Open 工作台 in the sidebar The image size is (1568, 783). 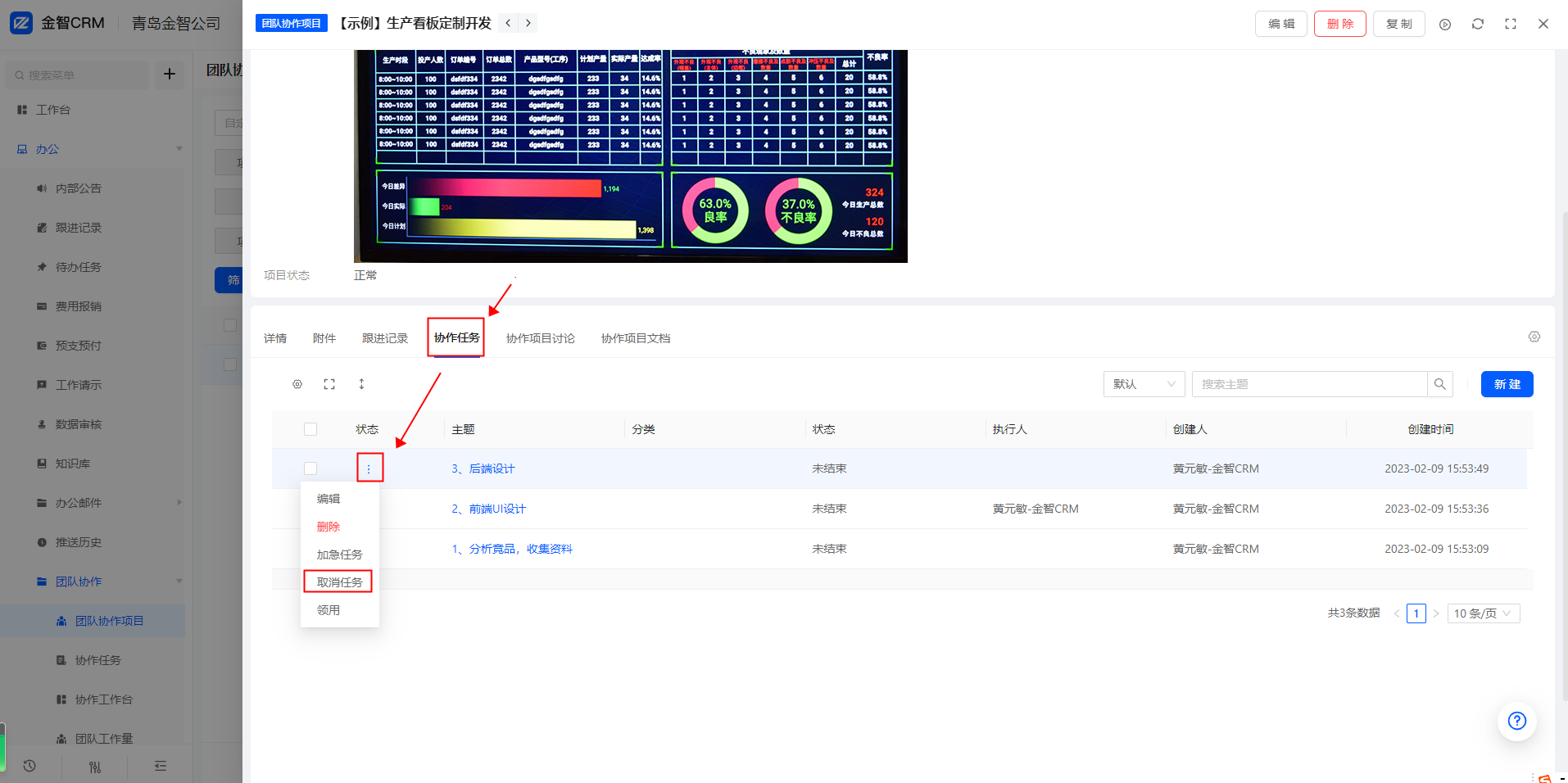click(53, 110)
